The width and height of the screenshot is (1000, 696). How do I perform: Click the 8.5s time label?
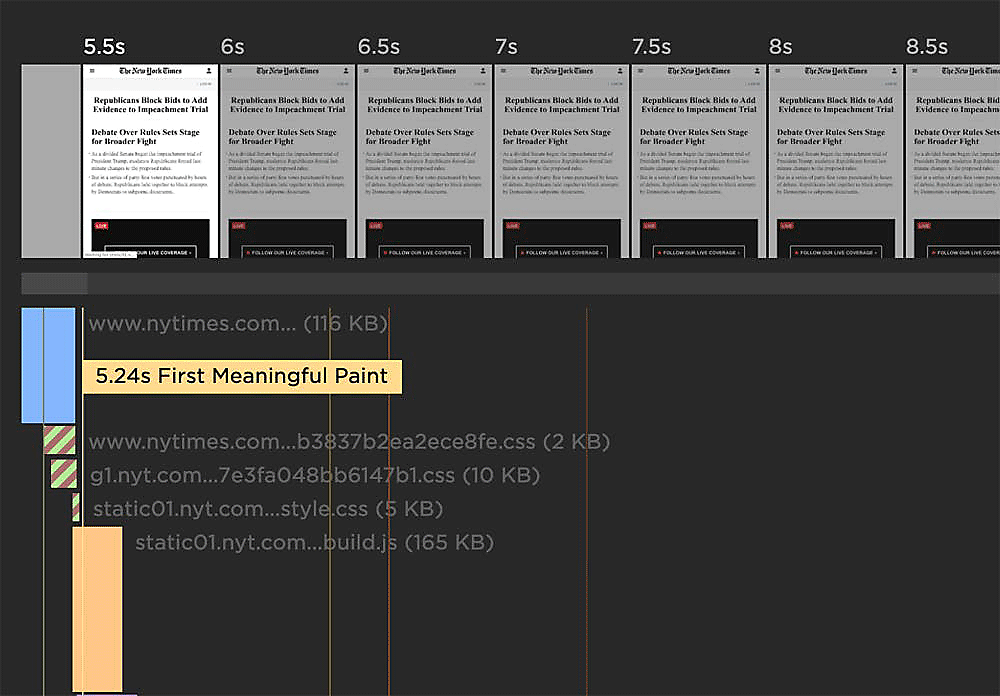pos(926,47)
